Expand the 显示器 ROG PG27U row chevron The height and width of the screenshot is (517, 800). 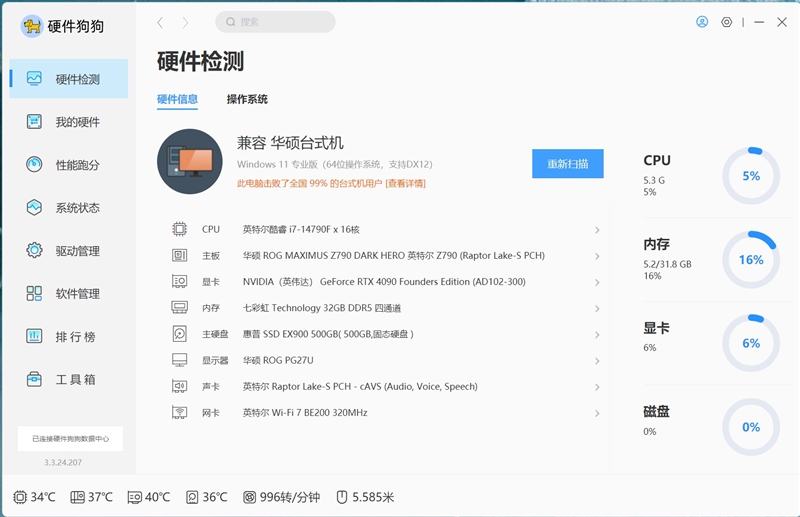(597, 361)
